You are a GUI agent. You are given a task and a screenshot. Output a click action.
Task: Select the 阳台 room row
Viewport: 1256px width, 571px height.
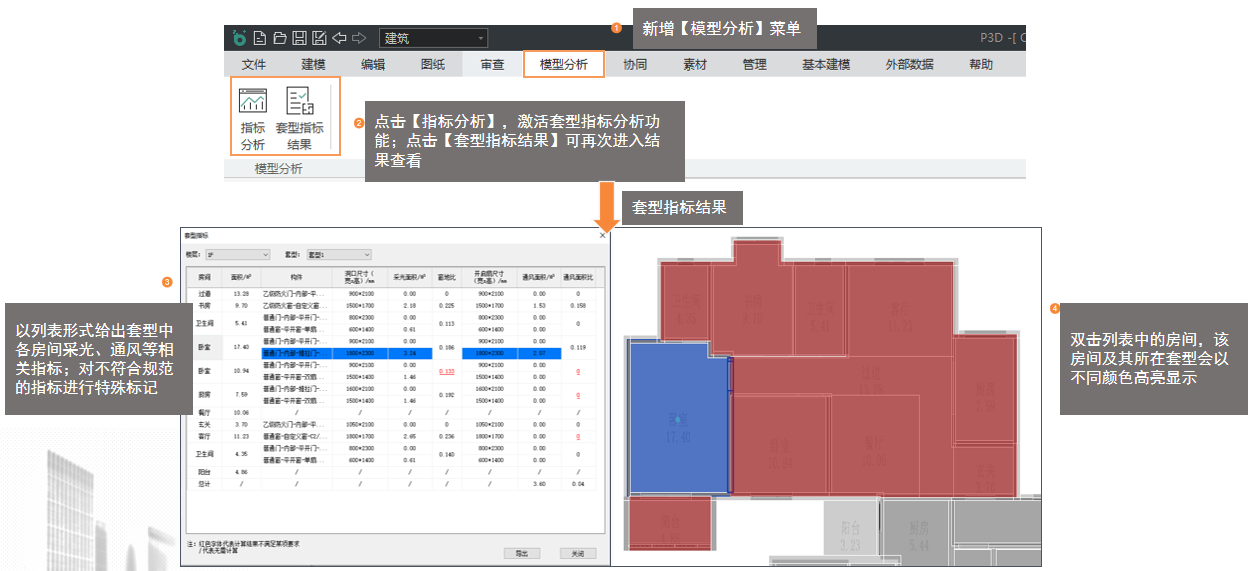391,471
